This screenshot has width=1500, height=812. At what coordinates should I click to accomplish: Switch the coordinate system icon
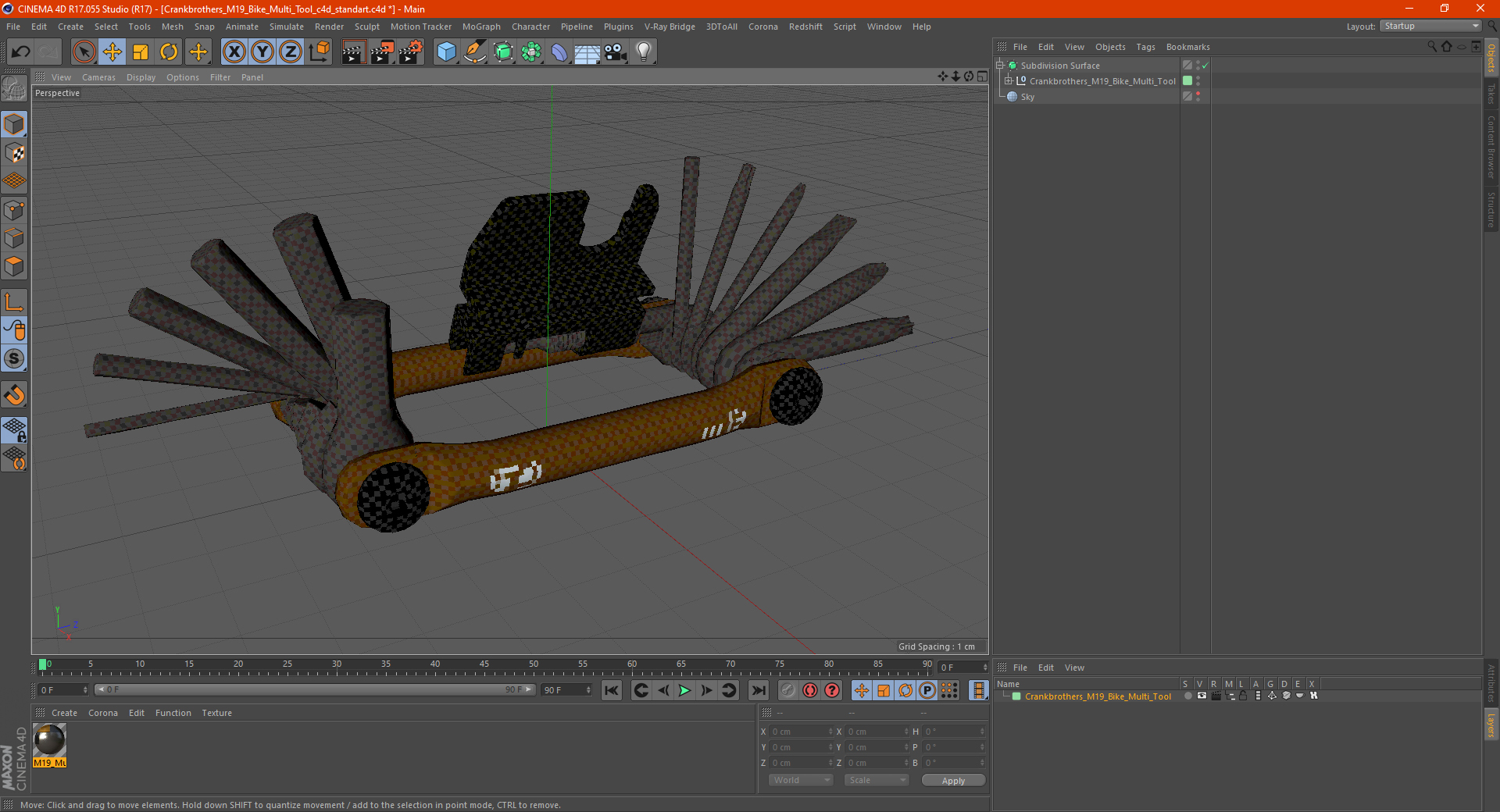tap(320, 52)
